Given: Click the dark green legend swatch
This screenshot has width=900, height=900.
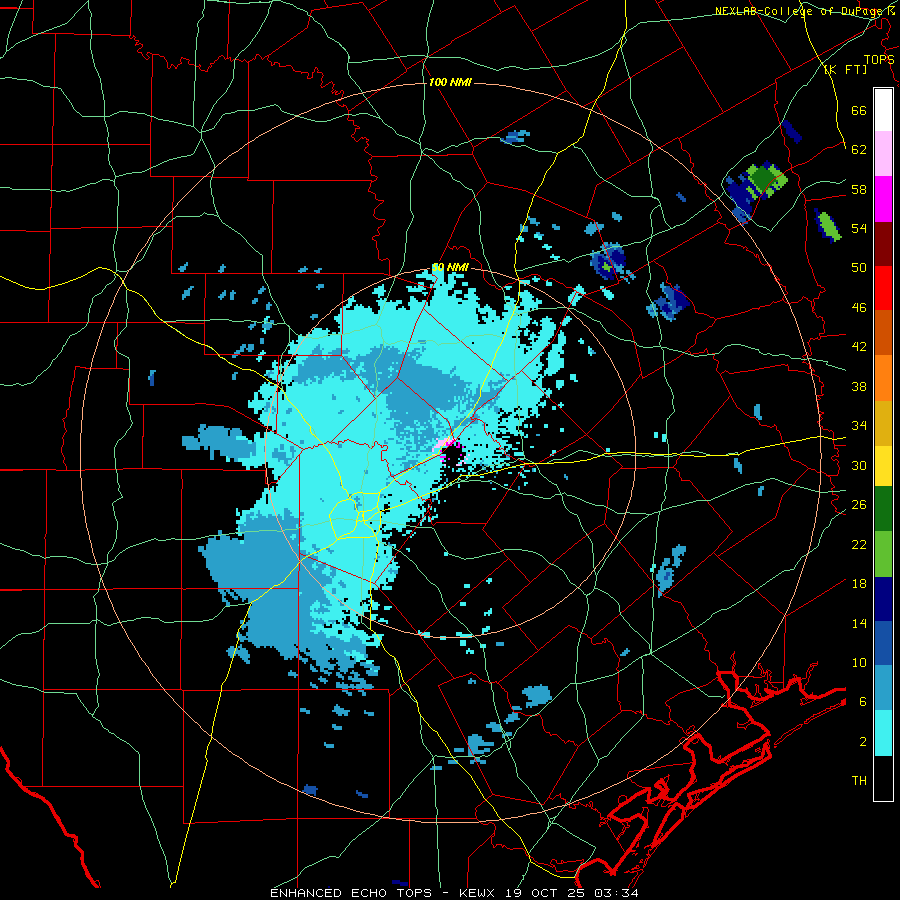Looking at the screenshot, I should click(883, 509).
